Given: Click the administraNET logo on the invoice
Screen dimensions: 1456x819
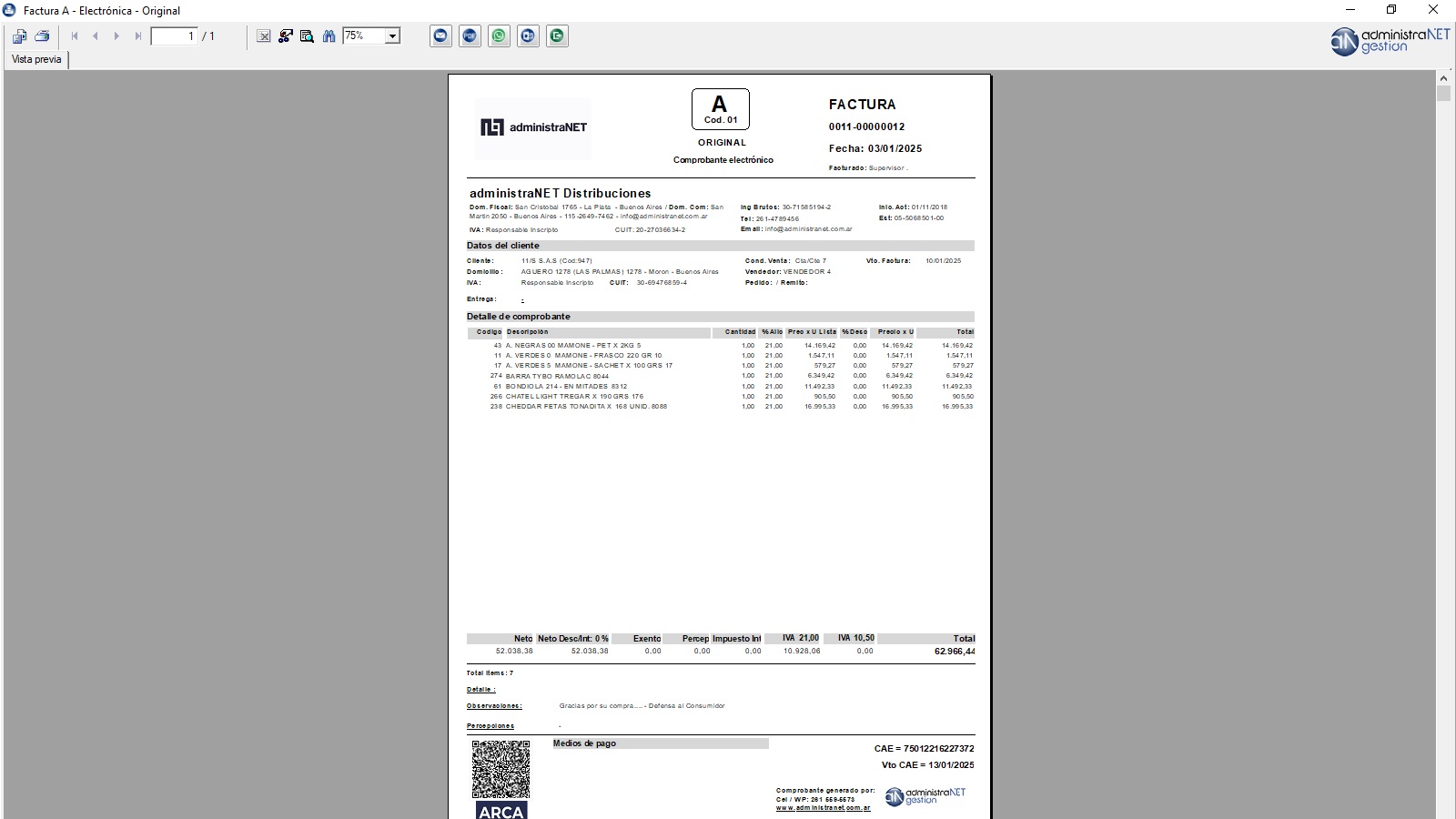Looking at the screenshot, I should pyautogui.click(x=533, y=127).
